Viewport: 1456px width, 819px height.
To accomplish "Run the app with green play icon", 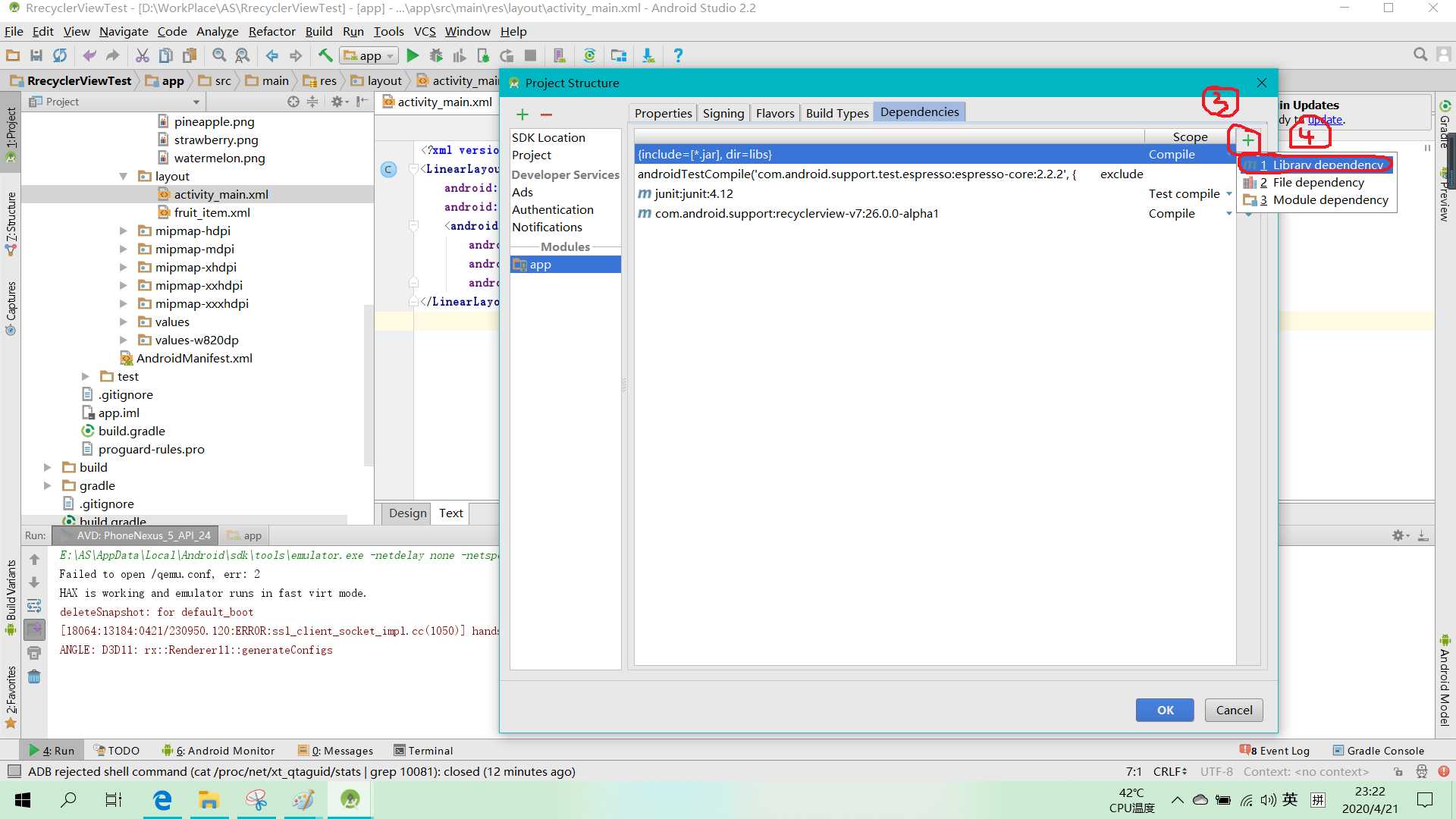I will [x=413, y=55].
